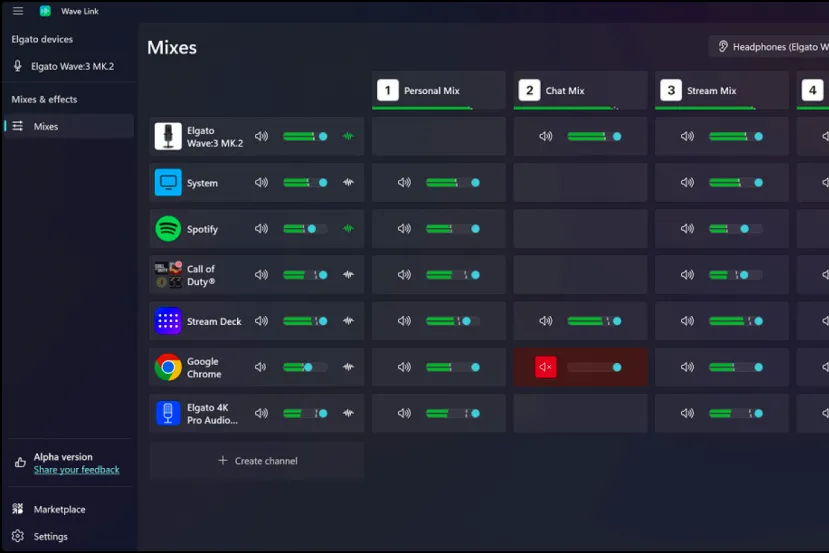Adjust Spotify Stream Mix volume slider
Viewport: 829px width, 553px height.
(x=735, y=229)
